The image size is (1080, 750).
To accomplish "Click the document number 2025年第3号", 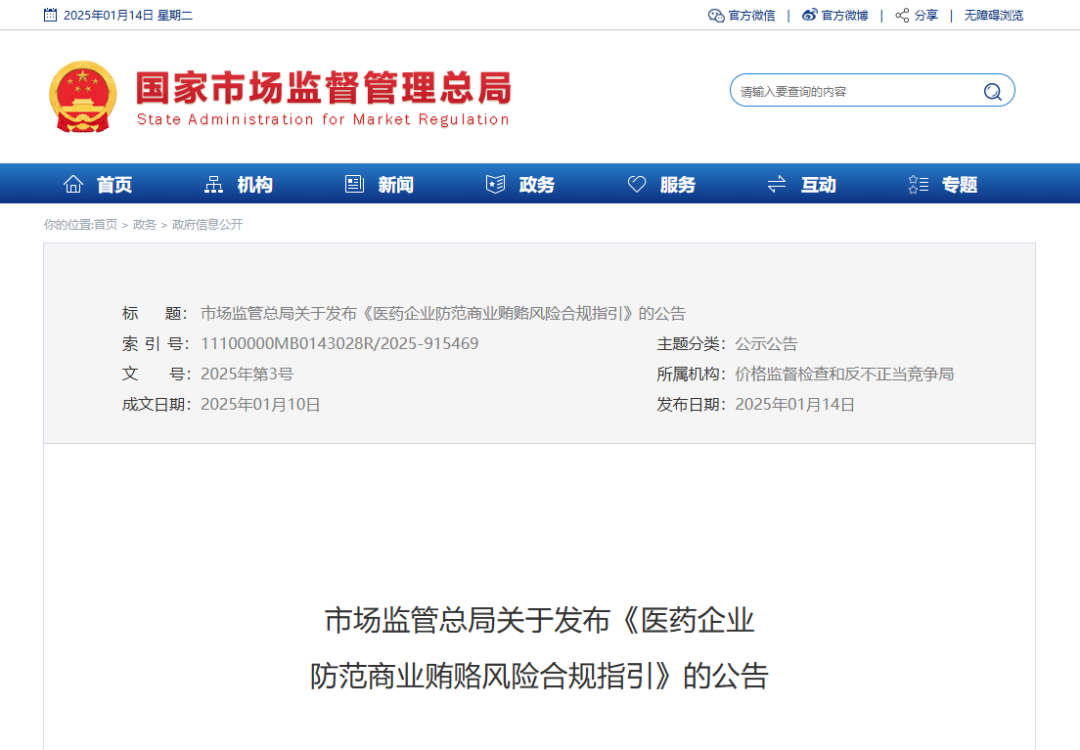I will tap(247, 374).
